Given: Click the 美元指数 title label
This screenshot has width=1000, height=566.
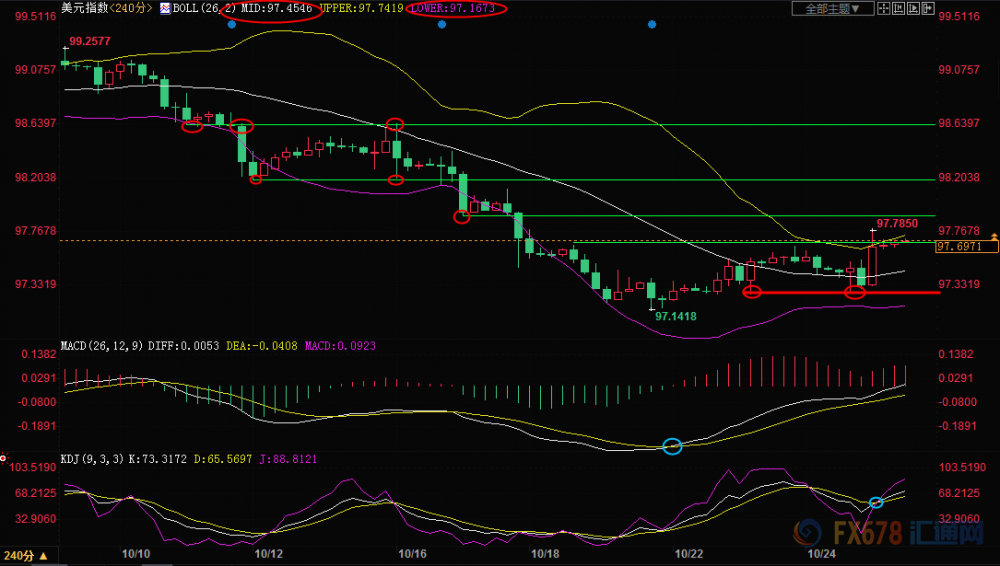Looking at the screenshot, I should pyautogui.click(x=85, y=8).
